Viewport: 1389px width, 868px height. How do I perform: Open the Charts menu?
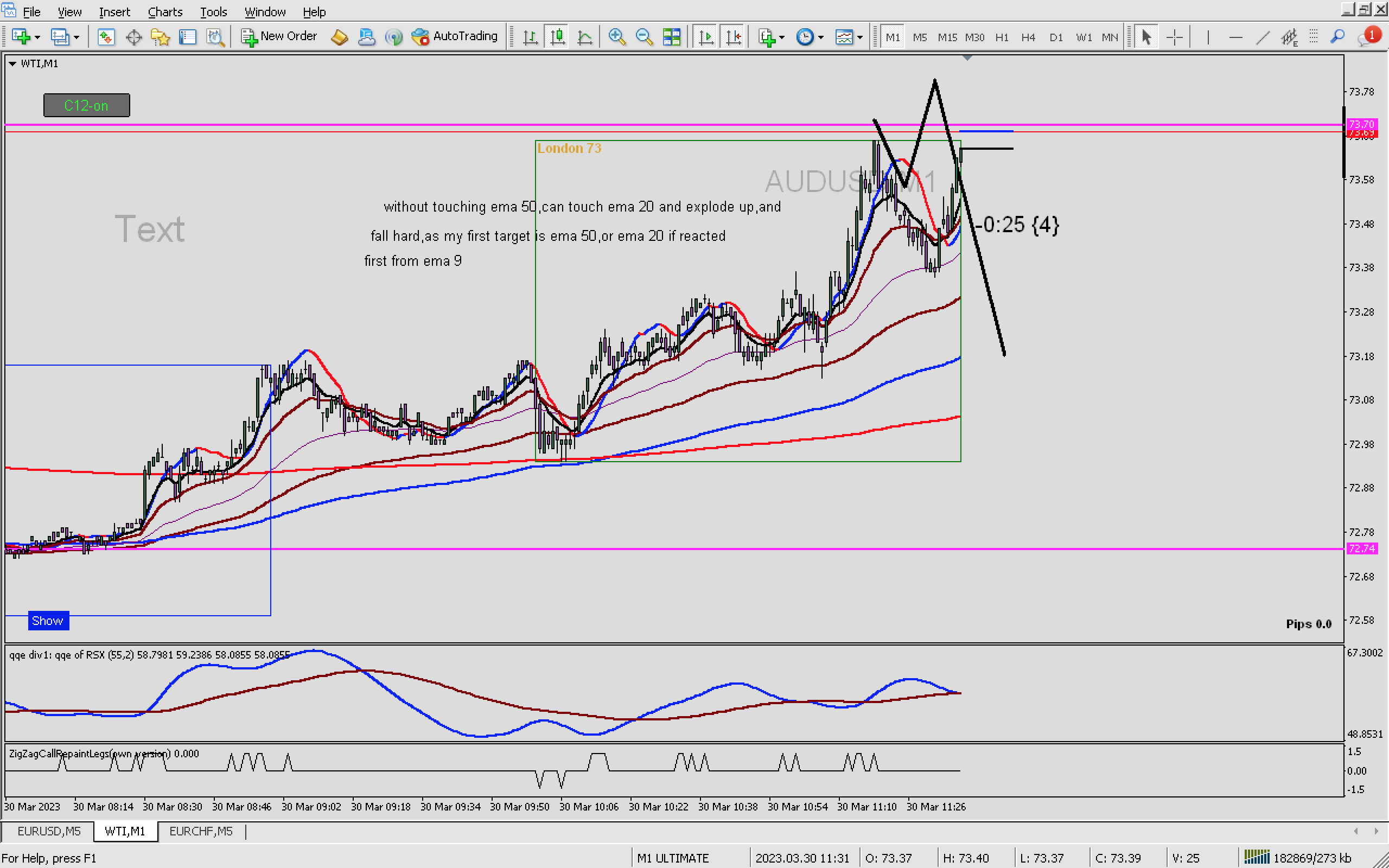pos(165,11)
